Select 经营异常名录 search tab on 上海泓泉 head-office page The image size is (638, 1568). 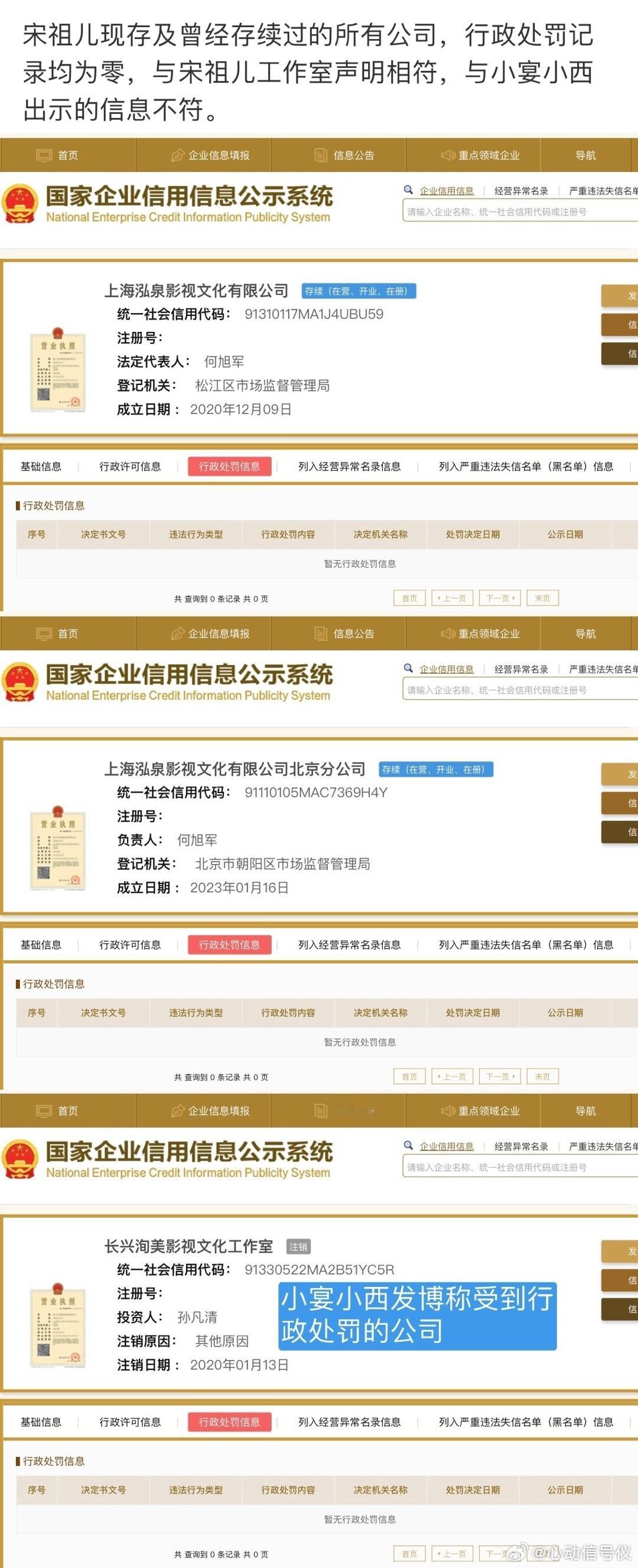521,191
